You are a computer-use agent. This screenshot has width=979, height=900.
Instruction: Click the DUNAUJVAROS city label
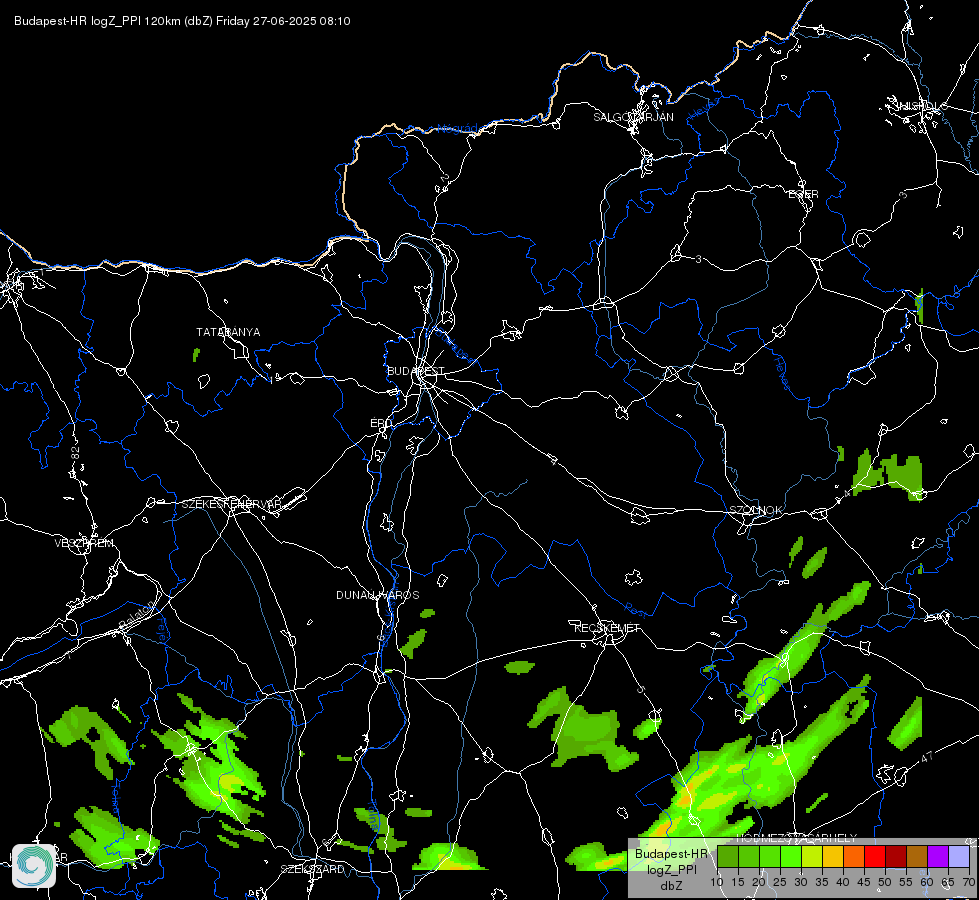tap(378, 595)
